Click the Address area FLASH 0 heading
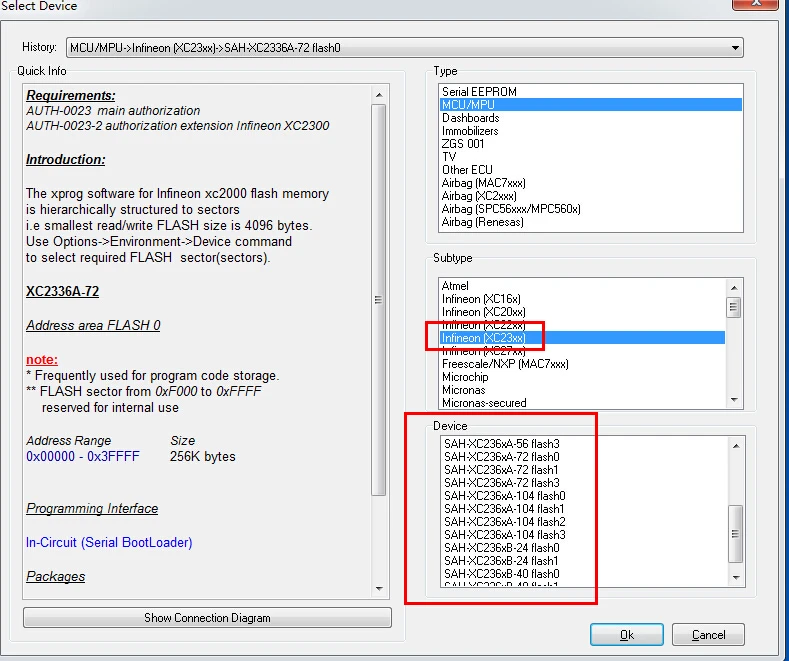Viewport: 789px width, 661px height. (x=93, y=325)
